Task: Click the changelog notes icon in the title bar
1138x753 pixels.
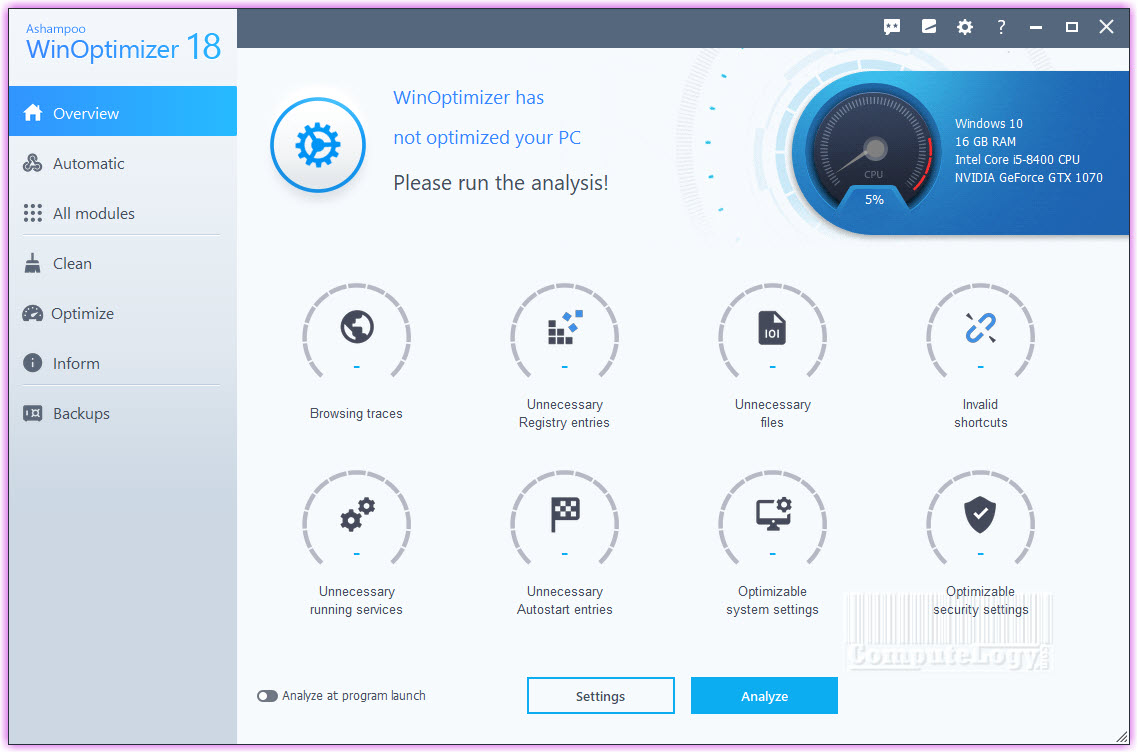Action: pyautogui.click(x=928, y=27)
